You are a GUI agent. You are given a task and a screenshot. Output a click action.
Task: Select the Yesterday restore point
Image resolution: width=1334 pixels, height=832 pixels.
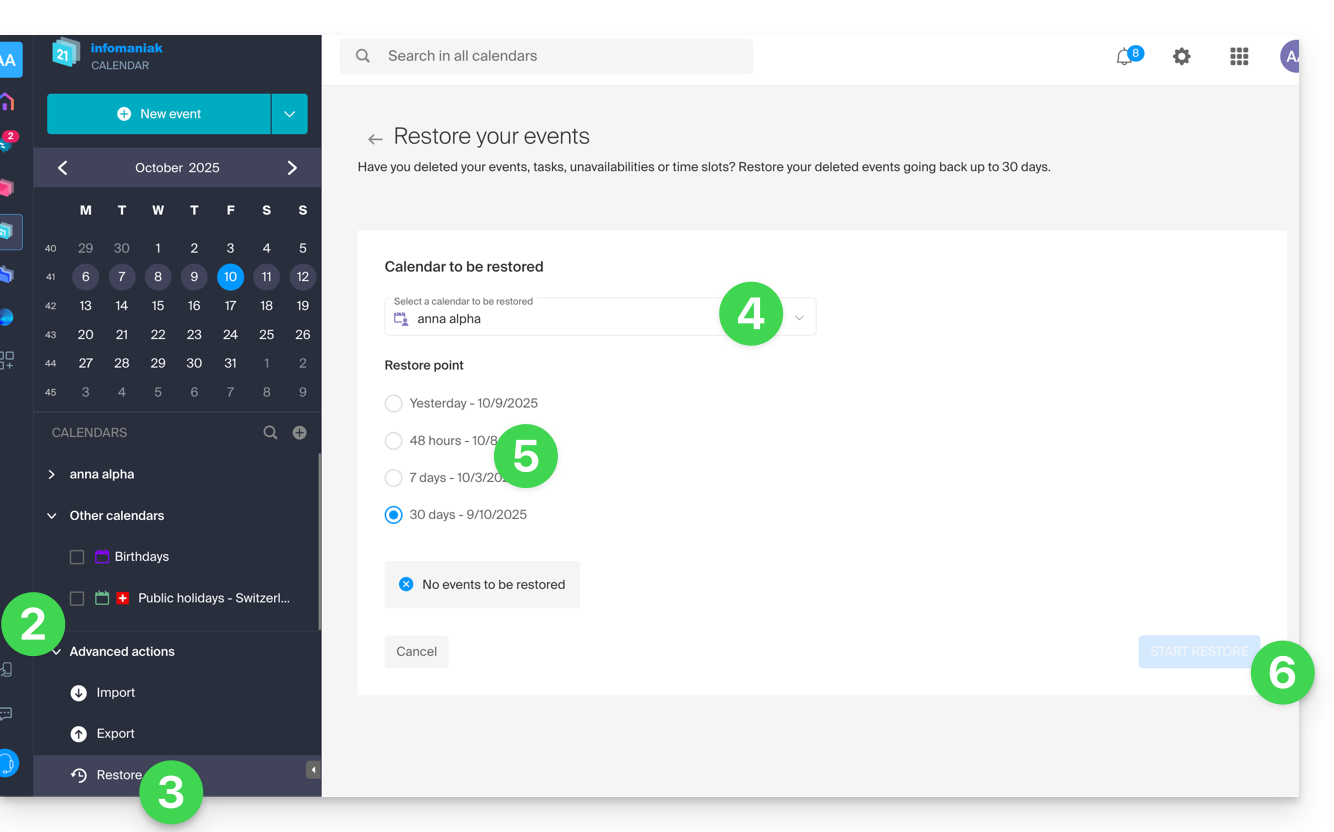pyautogui.click(x=394, y=403)
